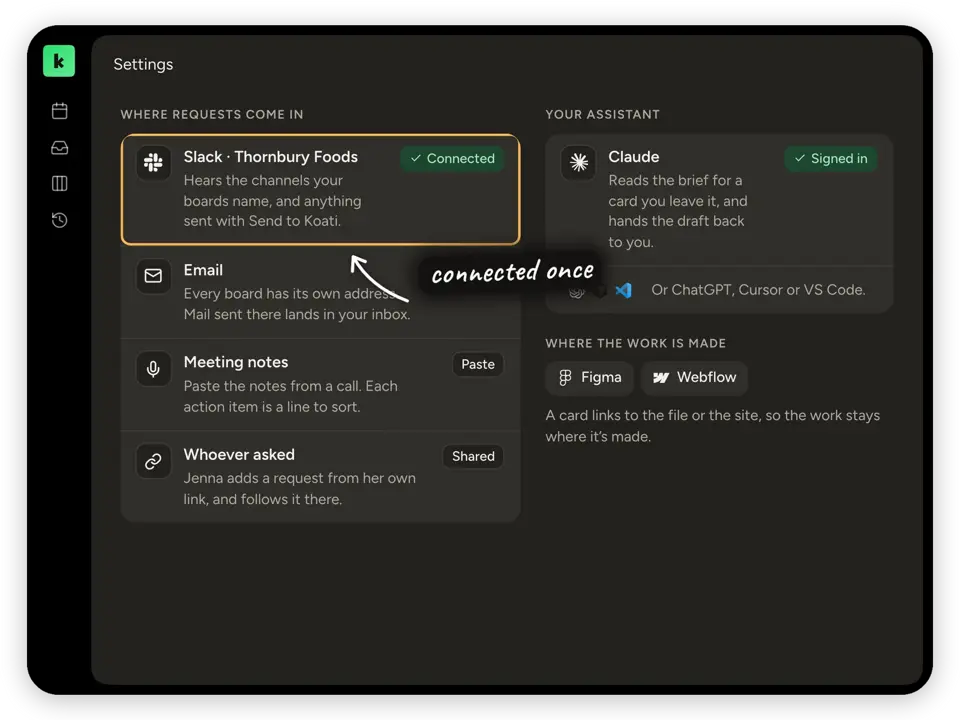Open the inbox tray icon in sidebar
This screenshot has height=720, width=960.
coord(59,148)
